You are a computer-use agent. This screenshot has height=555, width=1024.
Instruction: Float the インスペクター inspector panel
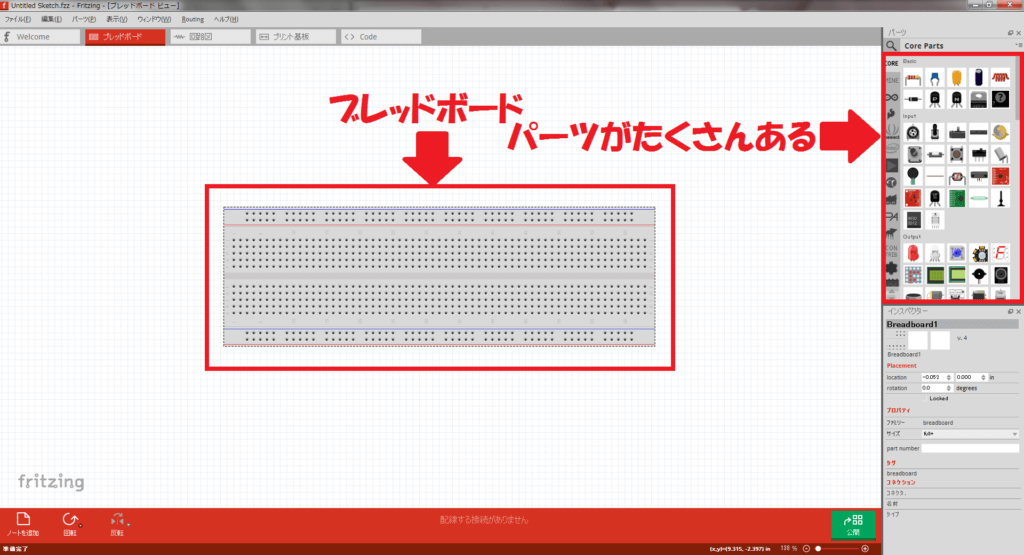(1010, 311)
